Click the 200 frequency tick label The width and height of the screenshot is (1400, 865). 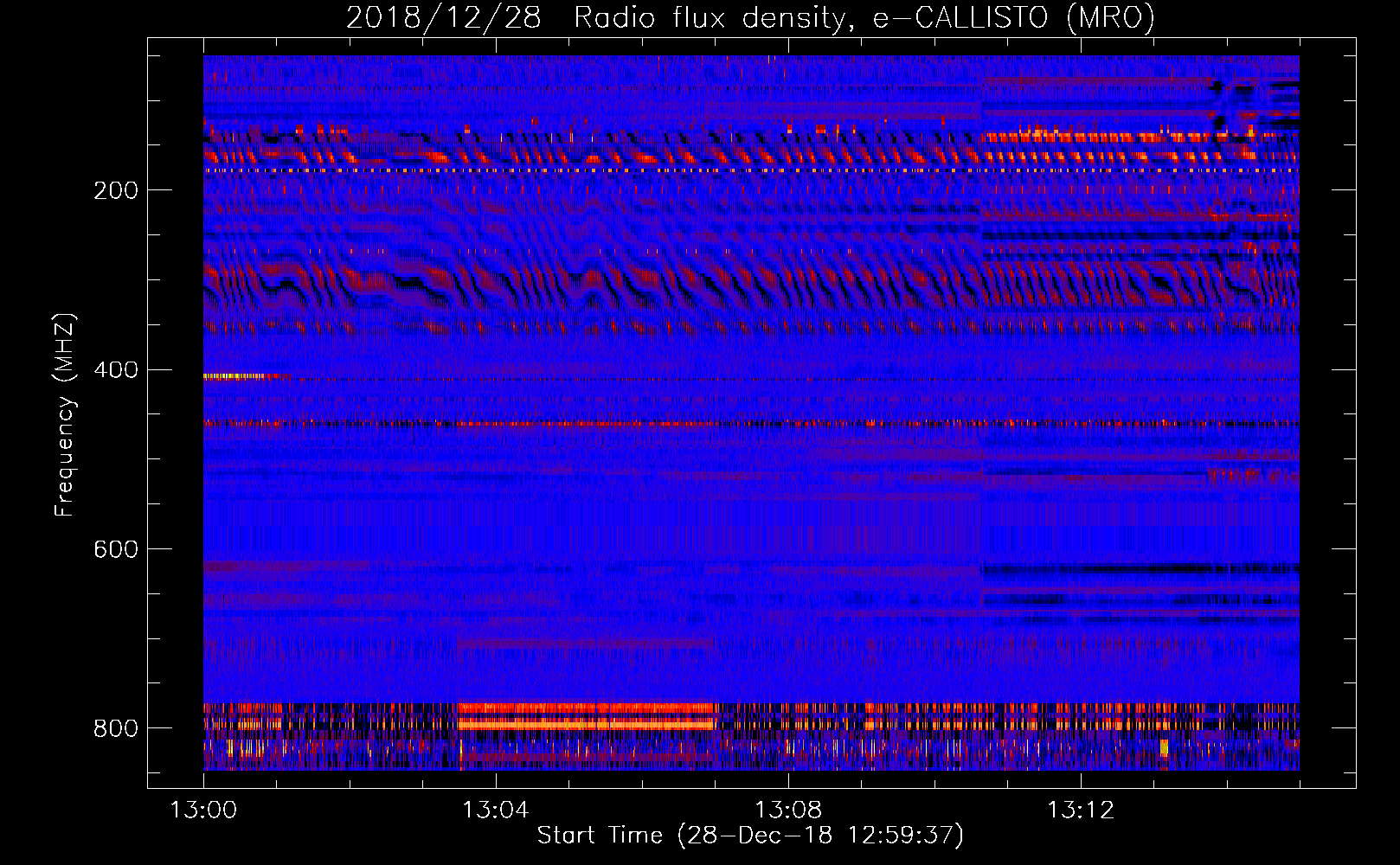[116, 190]
